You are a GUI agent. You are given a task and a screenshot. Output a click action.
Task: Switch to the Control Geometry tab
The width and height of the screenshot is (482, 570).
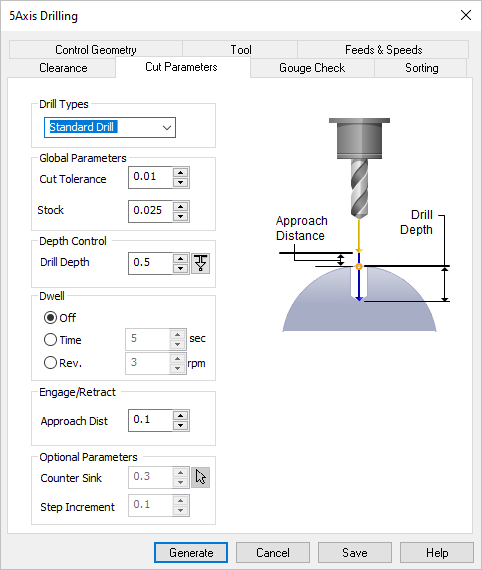pyautogui.click(x=96, y=50)
